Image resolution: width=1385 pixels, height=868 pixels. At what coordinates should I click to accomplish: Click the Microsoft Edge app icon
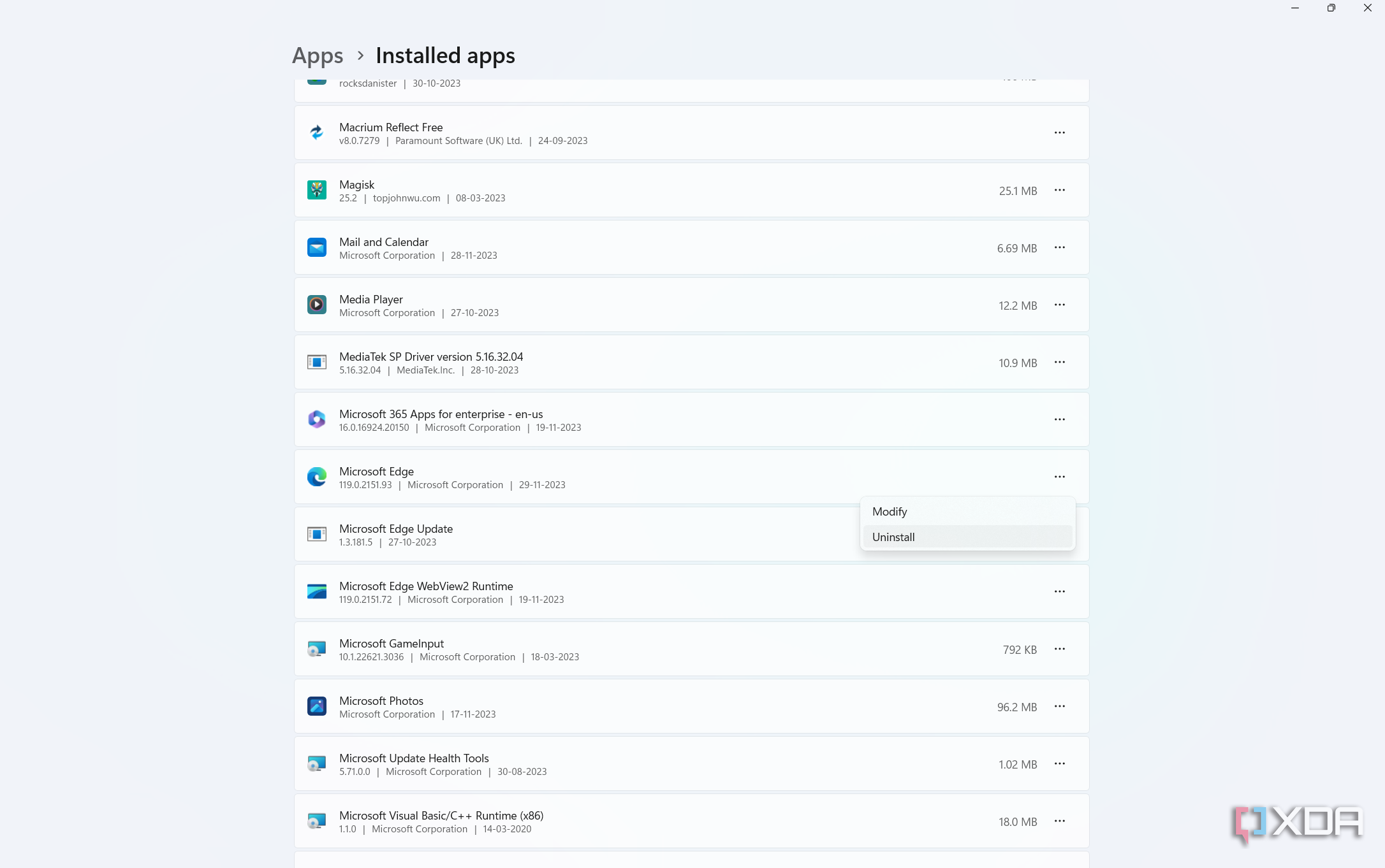click(317, 477)
